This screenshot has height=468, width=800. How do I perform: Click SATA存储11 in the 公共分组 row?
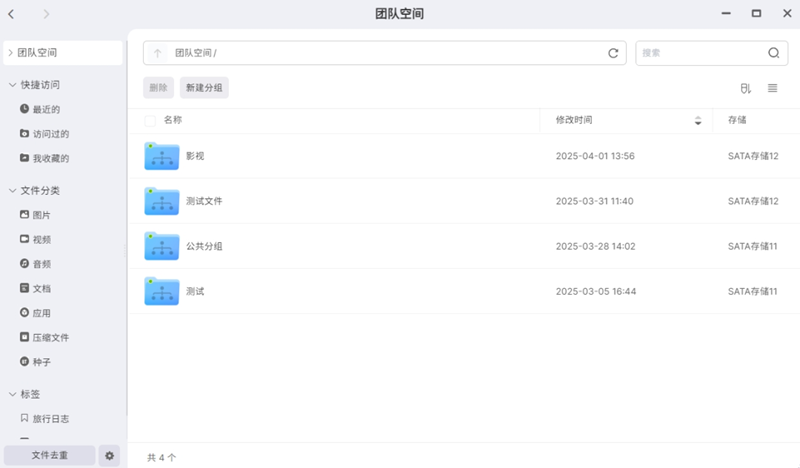coord(753,247)
